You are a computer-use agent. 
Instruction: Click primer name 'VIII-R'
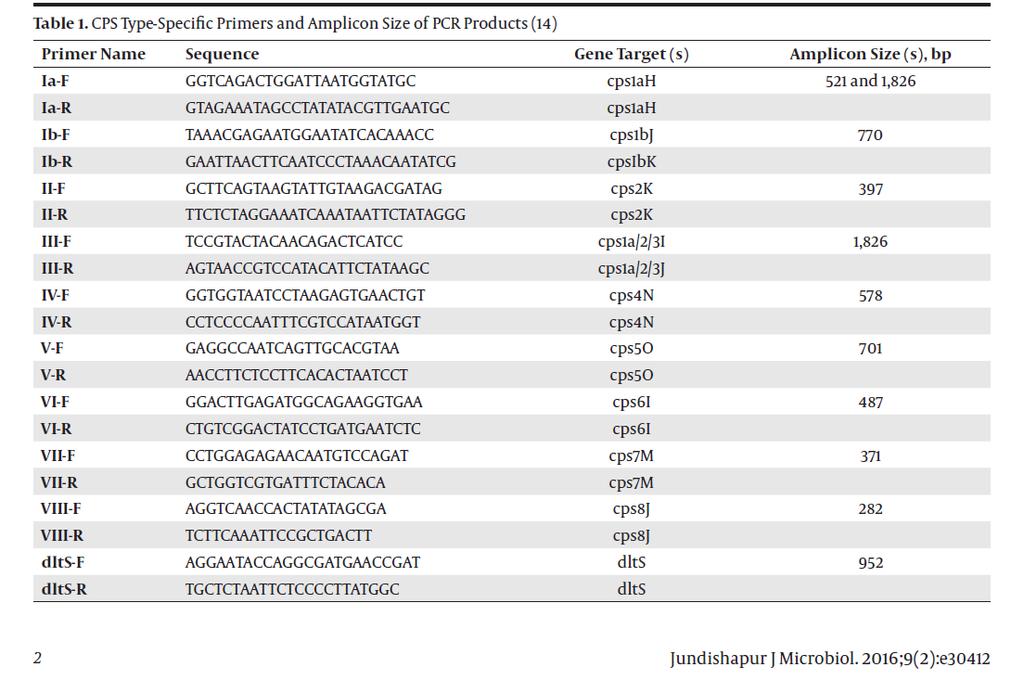(x=62, y=536)
